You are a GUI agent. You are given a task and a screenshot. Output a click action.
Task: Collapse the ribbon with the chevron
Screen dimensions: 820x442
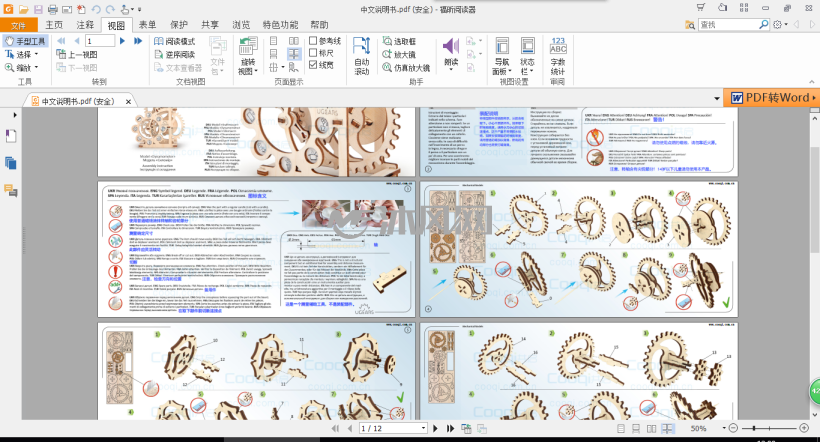[x=812, y=82]
